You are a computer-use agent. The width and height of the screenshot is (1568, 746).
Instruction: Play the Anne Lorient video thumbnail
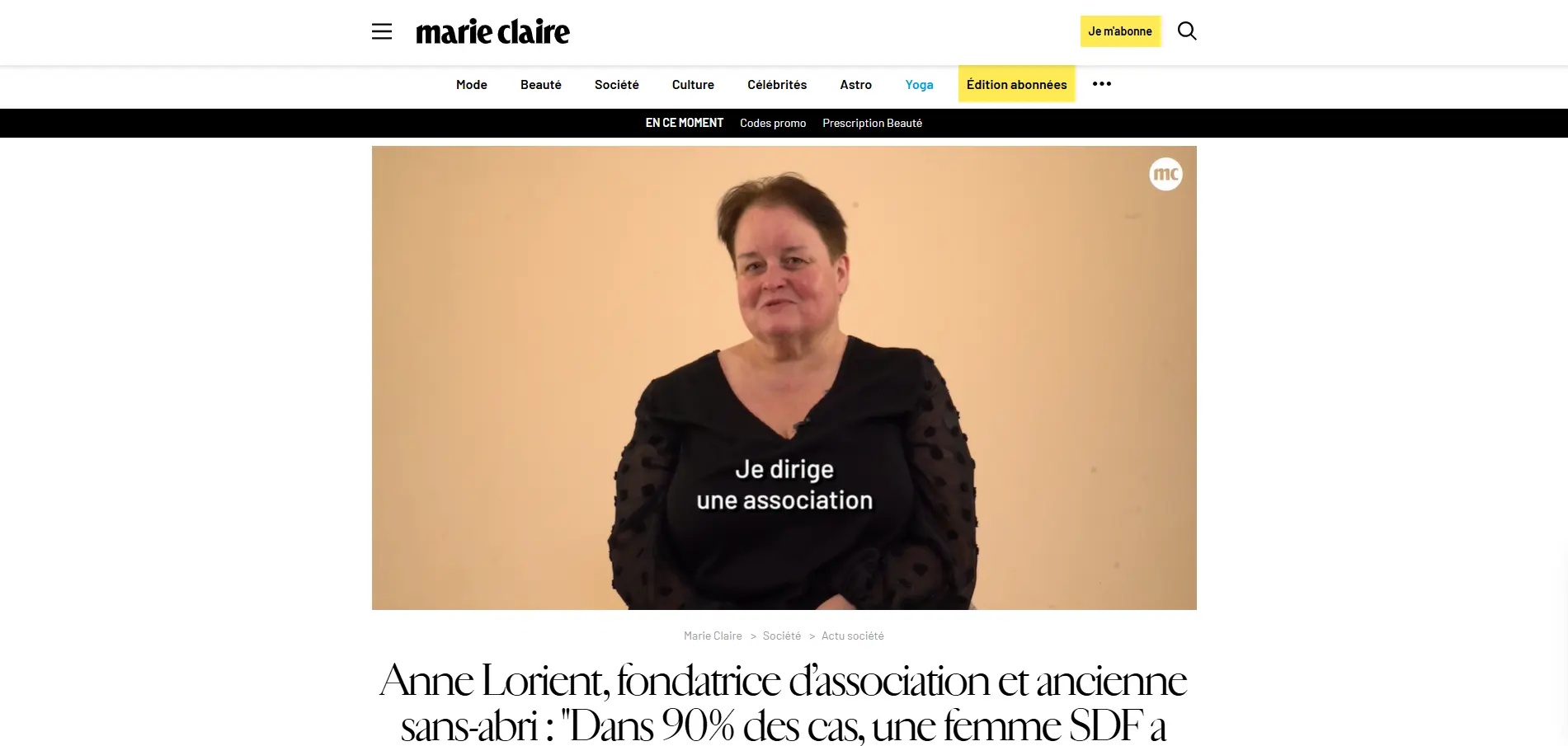click(x=784, y=378)
